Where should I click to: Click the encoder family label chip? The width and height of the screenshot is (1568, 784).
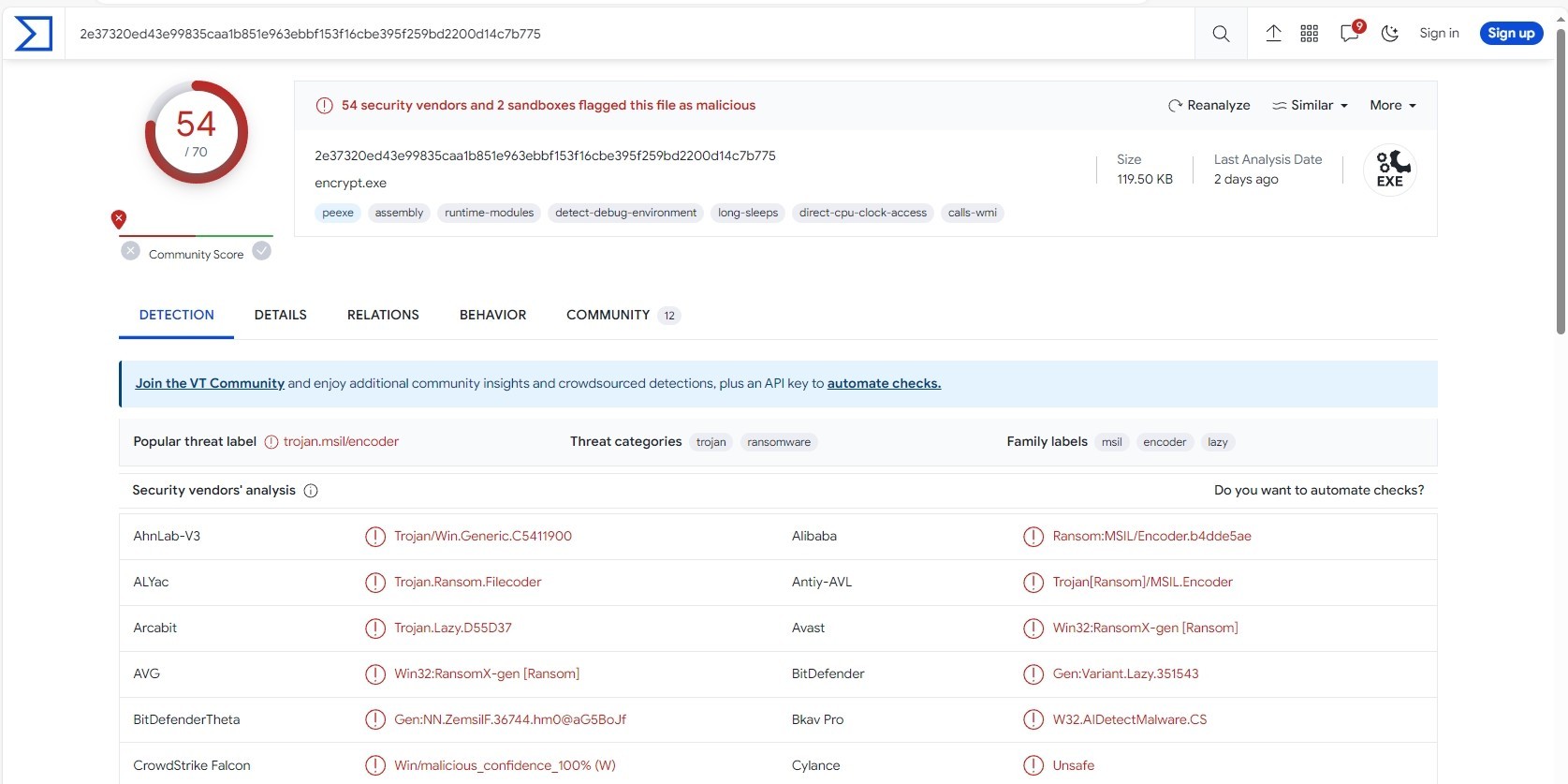click(x=1165, y=442)
